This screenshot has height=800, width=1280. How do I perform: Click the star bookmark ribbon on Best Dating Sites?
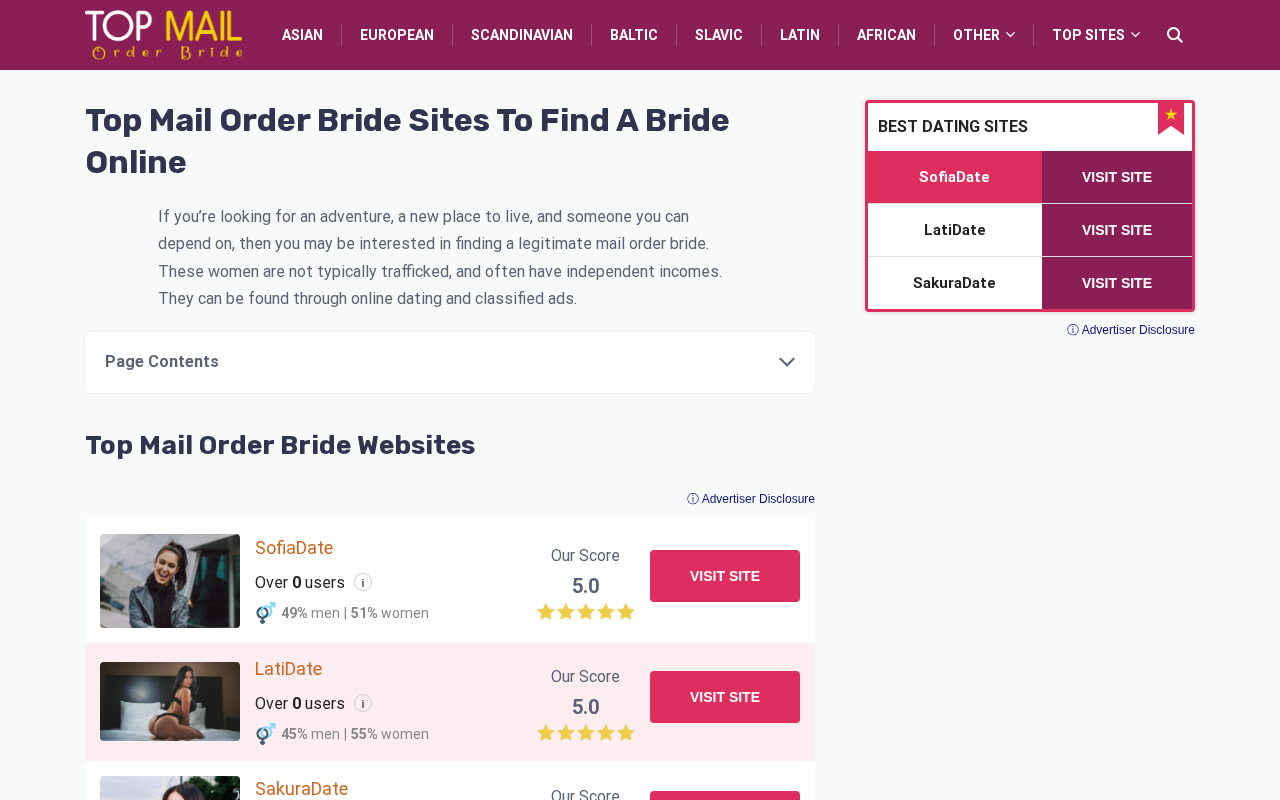click(1171, 118)
